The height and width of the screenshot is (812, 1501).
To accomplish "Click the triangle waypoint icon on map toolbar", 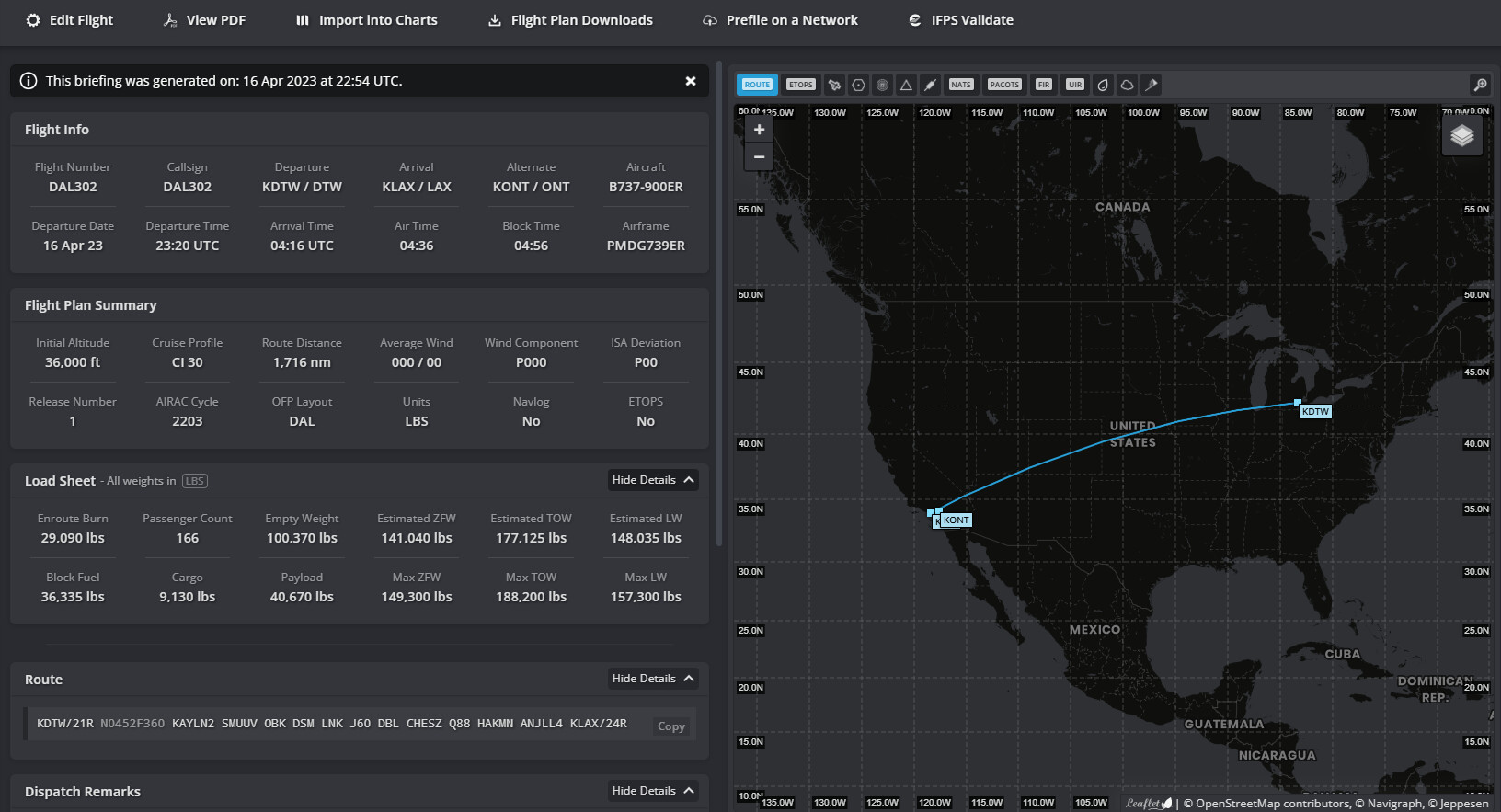I will pos(906,85).
